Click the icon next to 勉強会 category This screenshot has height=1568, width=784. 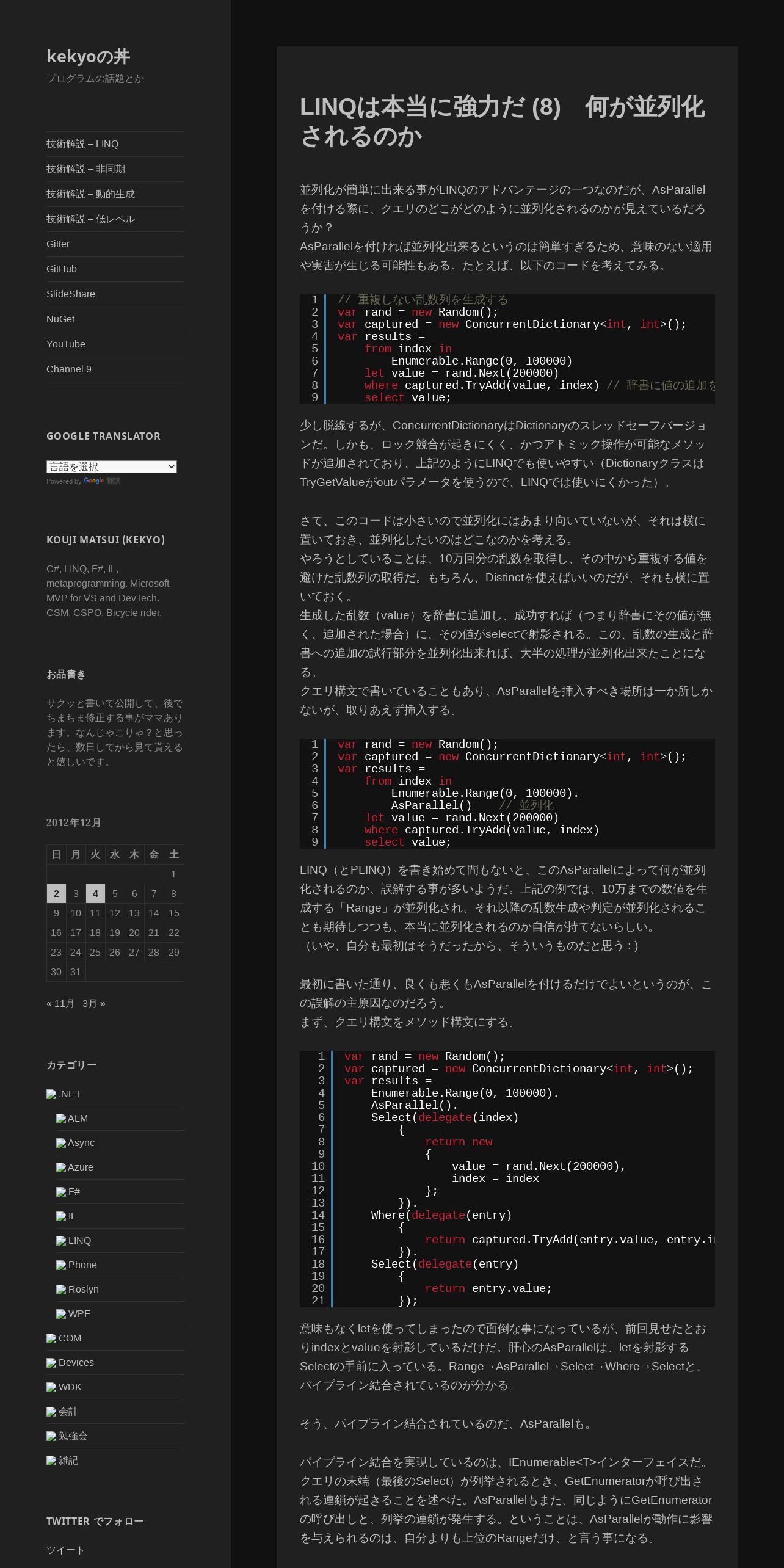[51, 1436]
